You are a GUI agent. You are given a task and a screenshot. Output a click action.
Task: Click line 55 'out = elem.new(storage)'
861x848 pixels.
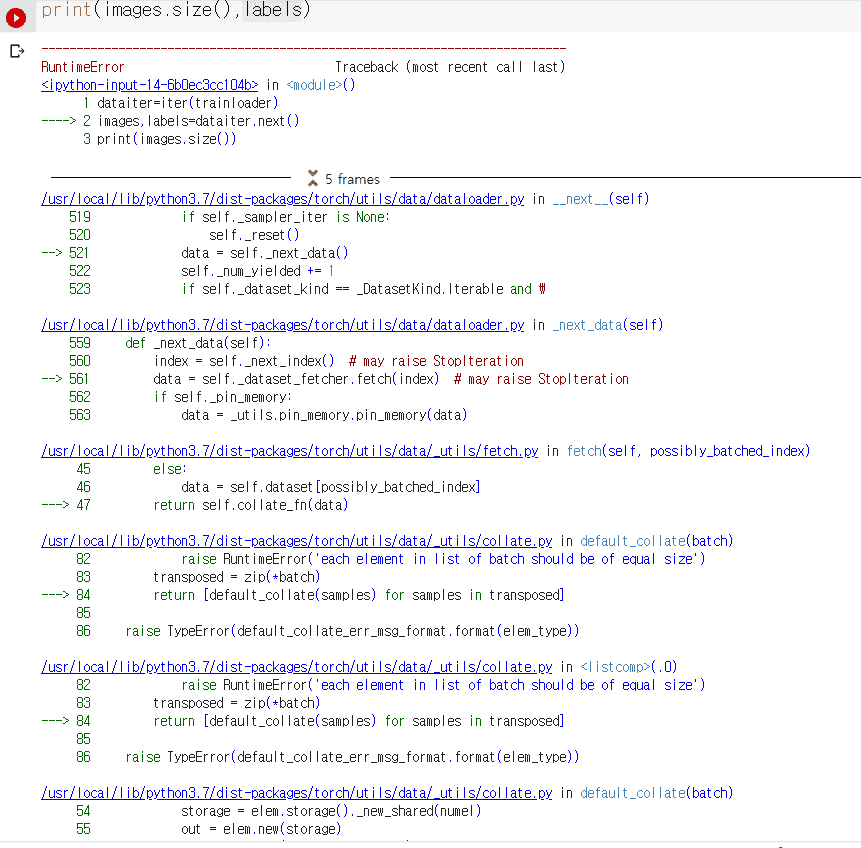[261, 829]
